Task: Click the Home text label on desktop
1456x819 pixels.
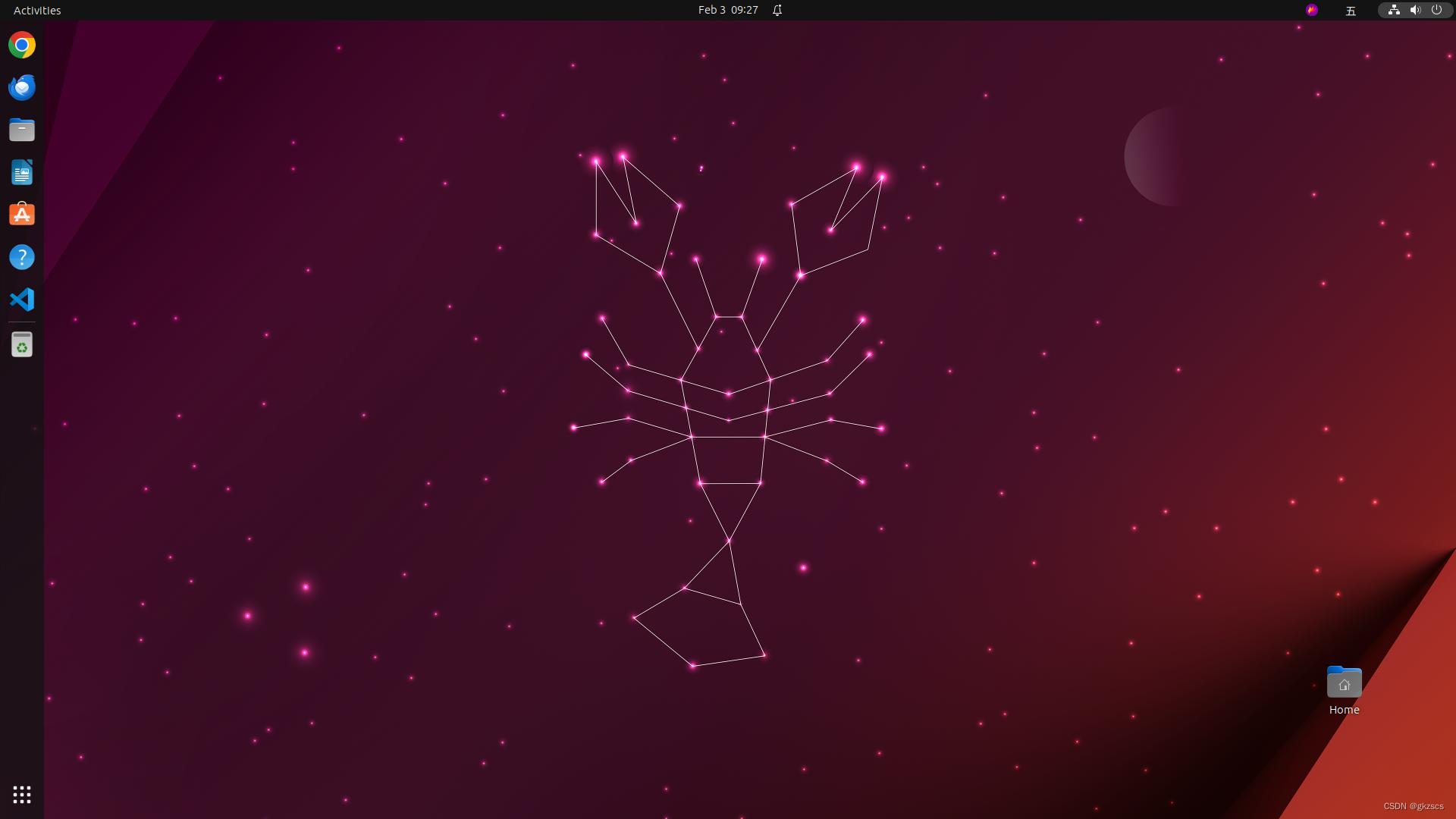Action: pyautogui.click(x=1344, y=710)
